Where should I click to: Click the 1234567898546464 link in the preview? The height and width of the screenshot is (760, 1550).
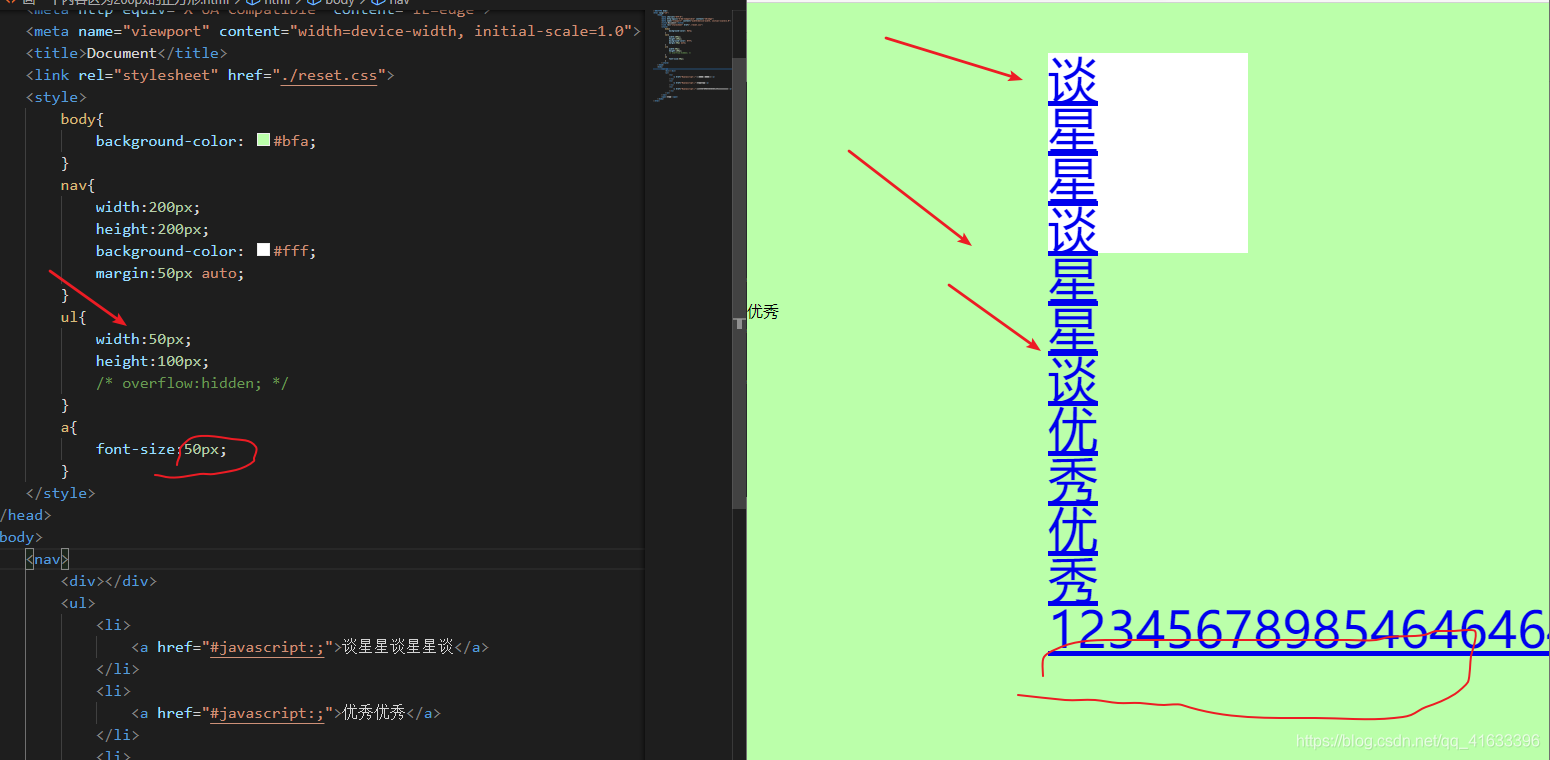coord(1299,631)
